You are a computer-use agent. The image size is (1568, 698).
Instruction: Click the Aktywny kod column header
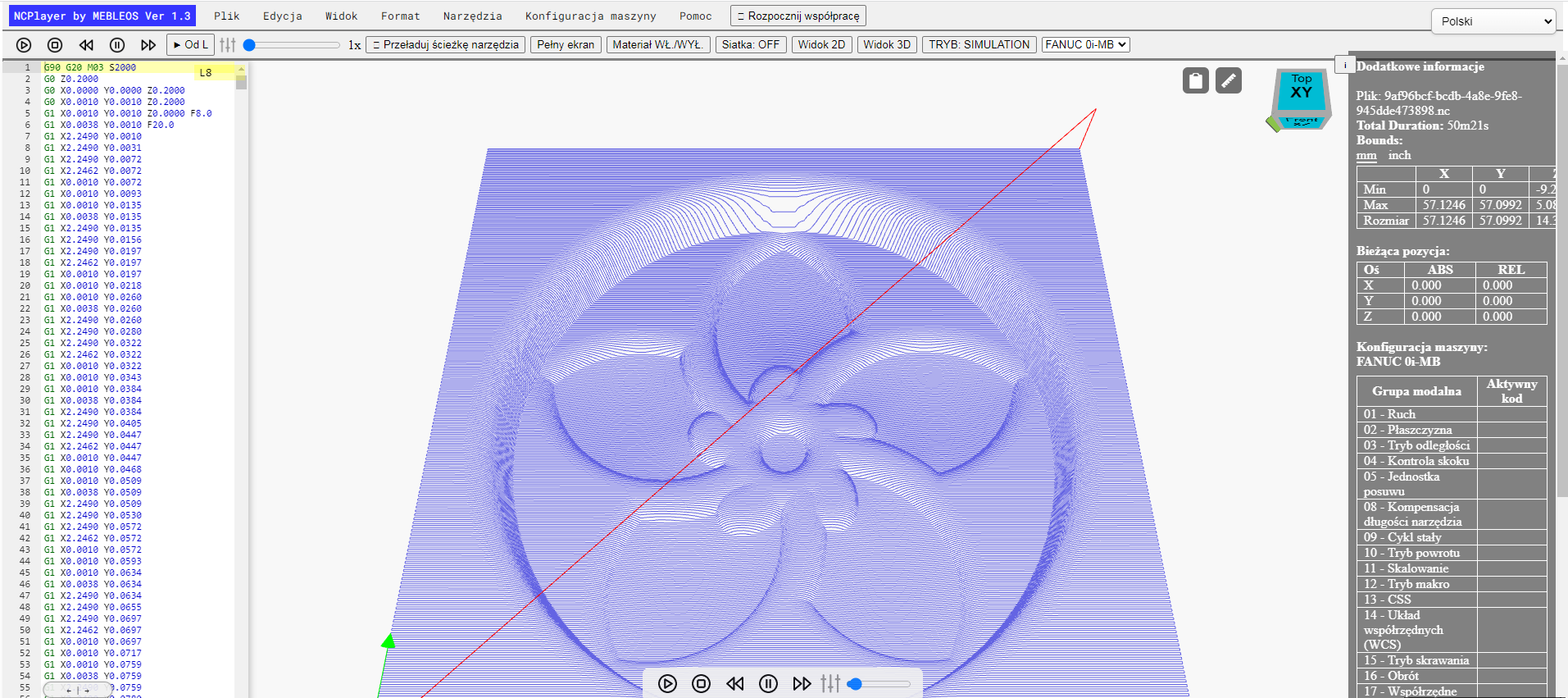(1512, 391)
